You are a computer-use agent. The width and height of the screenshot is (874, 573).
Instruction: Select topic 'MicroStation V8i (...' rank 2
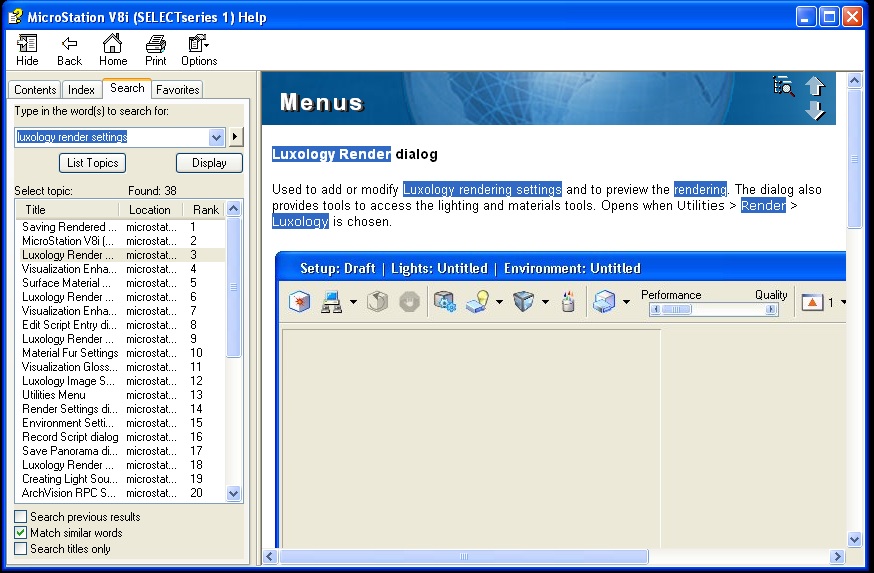point(121,241)
